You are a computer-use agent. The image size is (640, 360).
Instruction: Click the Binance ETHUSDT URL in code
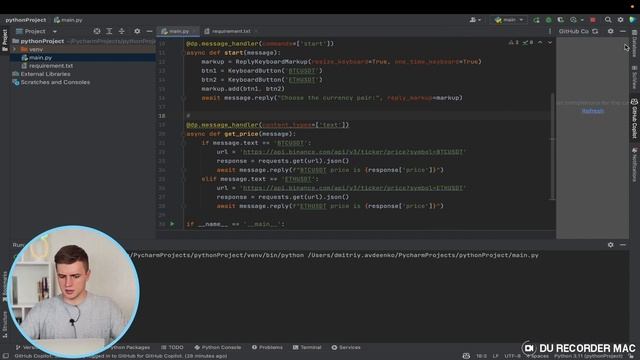353,188
